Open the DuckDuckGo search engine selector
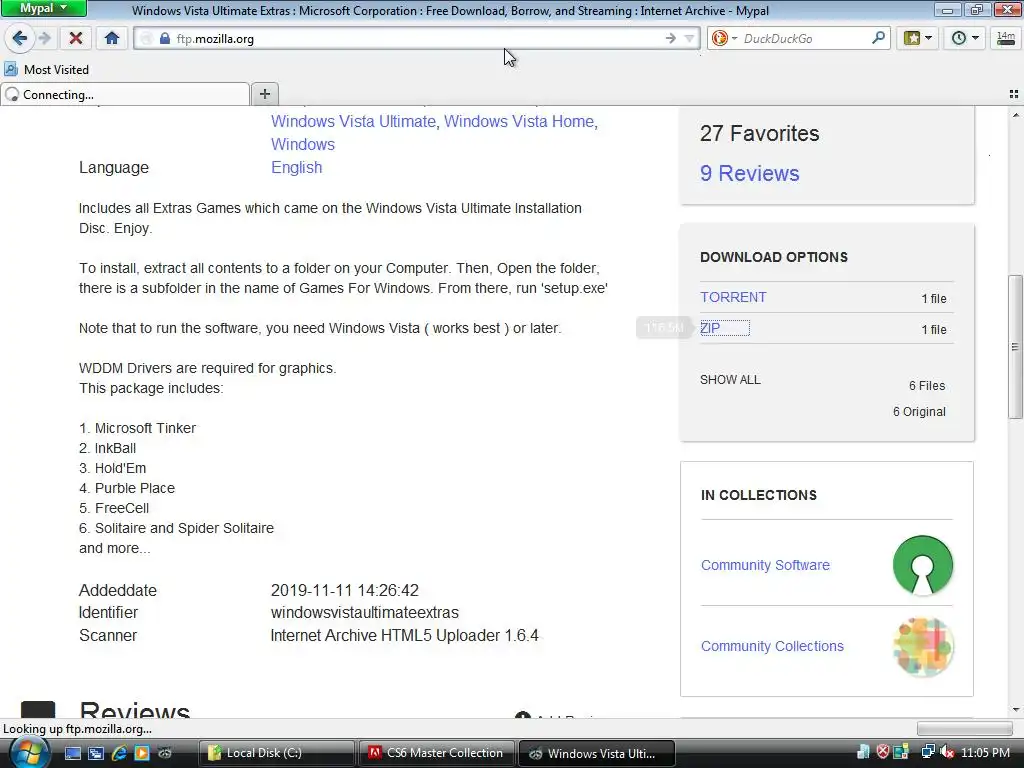 click(724, 39)
